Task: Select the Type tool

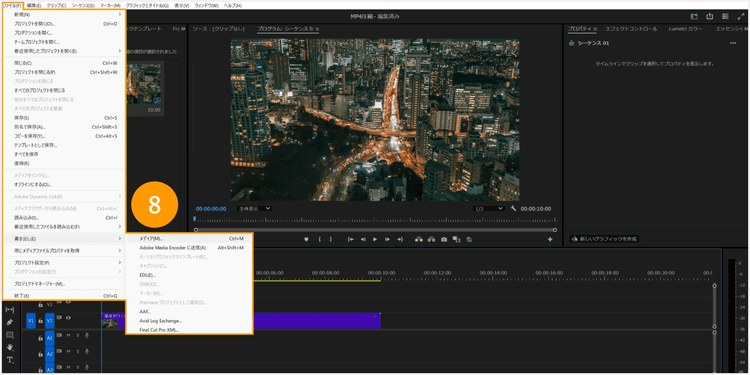Action: click(x=10, y=359)
